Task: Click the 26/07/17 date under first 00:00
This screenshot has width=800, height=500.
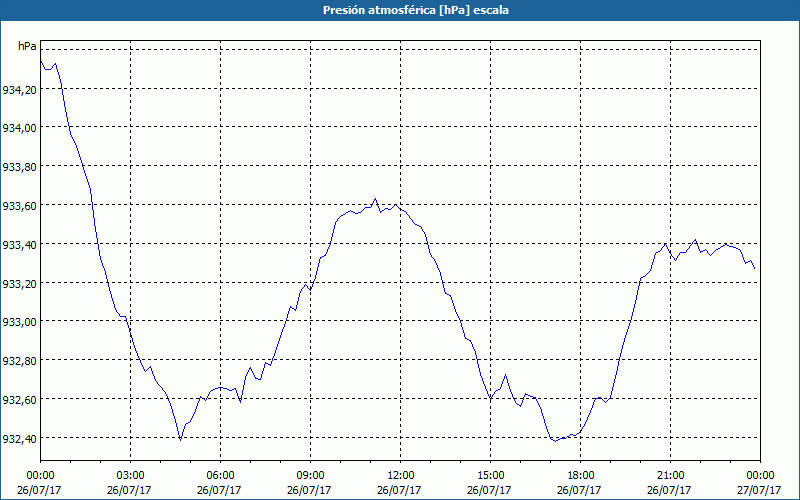Action: pyautogui.click(x=39, y=490)
